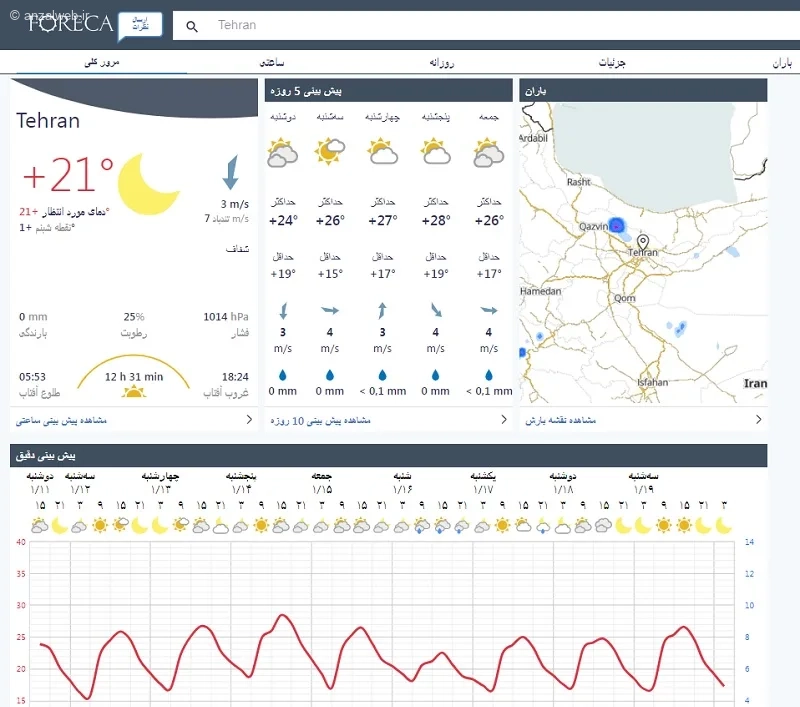Open مشاهده پیش بینی 10 روزه link

pyautogui.click(x=320, y=420)
